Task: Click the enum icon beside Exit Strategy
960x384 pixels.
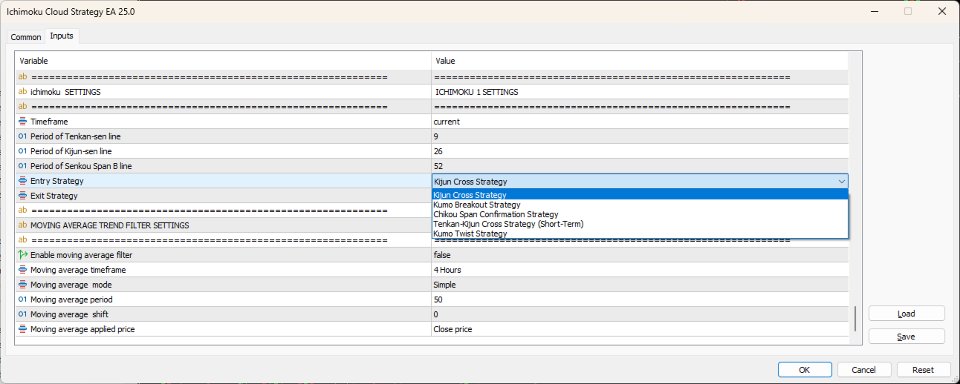Action: 23,195
